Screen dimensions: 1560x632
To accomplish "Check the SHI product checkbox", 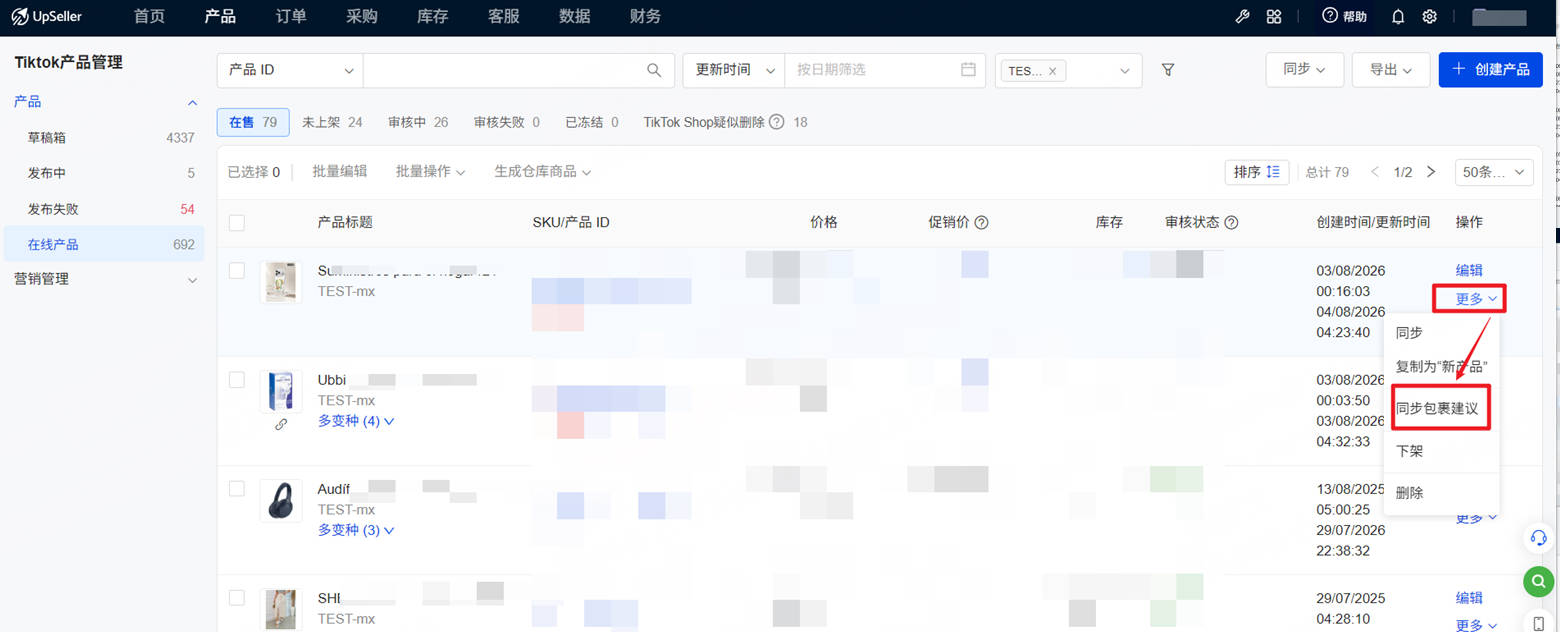I will click(237, 598).
